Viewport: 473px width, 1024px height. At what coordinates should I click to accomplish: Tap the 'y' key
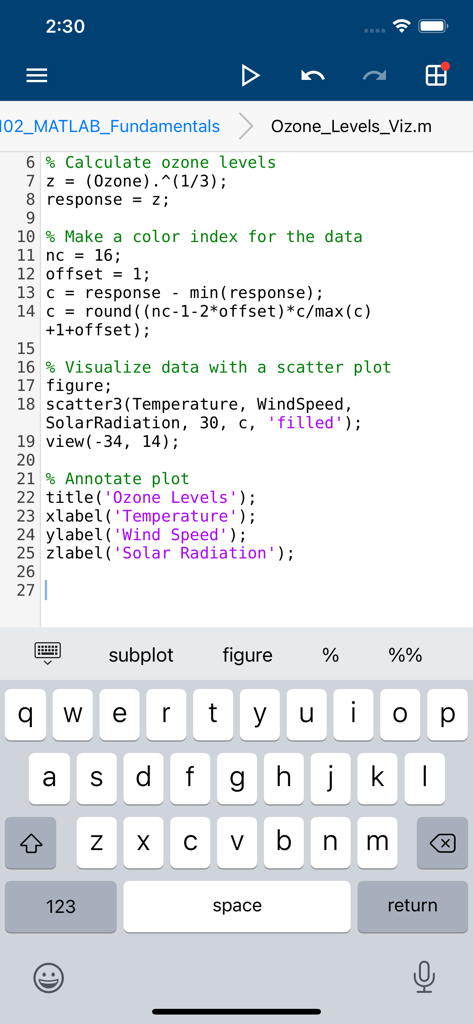[260, 714]
